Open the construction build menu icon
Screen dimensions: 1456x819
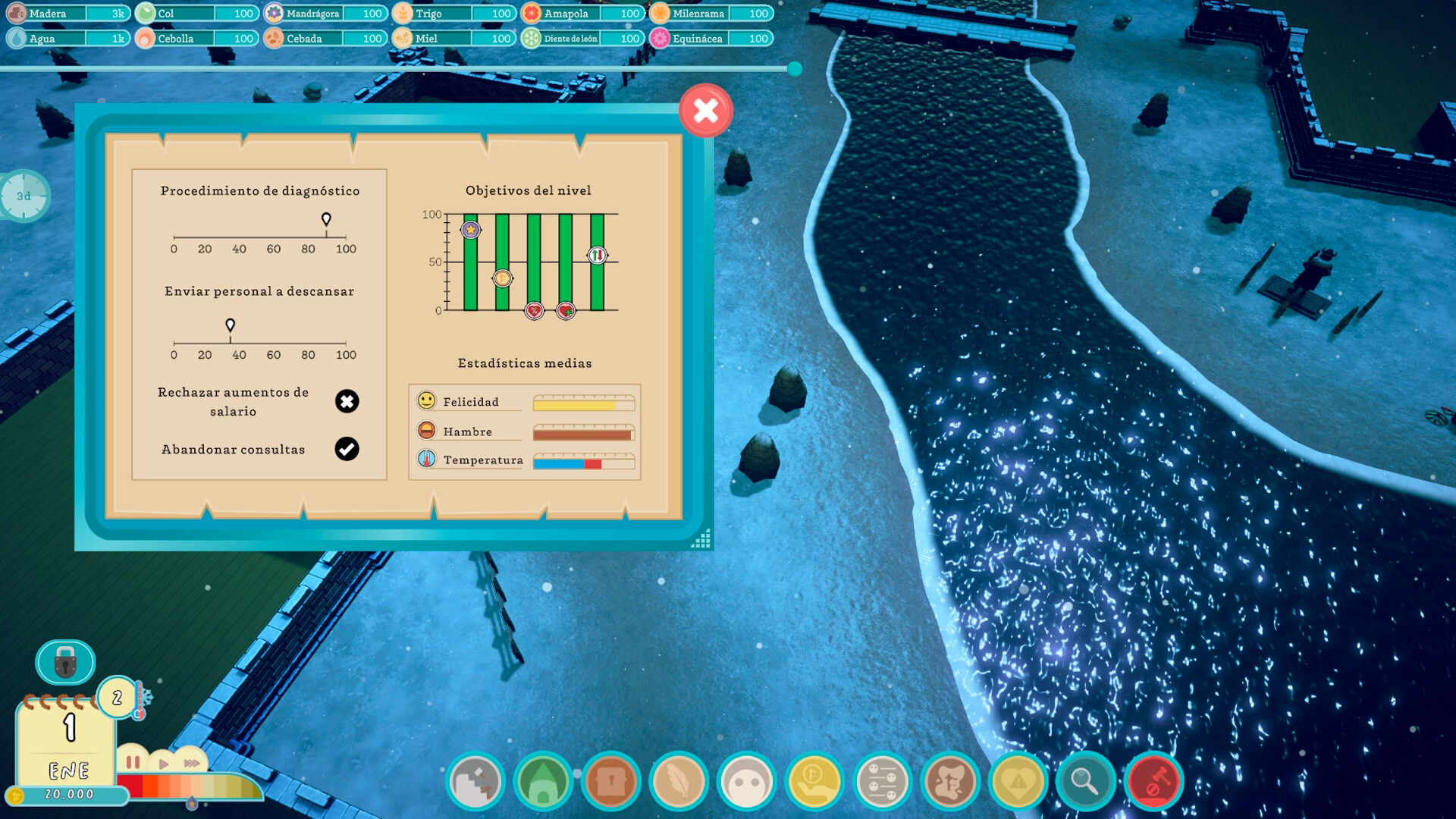click(x=475, y=782)
